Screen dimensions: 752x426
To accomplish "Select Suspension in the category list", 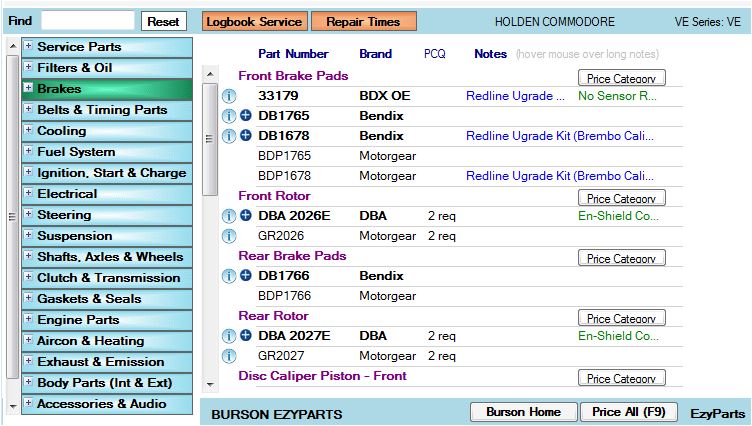I will click(x=107, y=236).
